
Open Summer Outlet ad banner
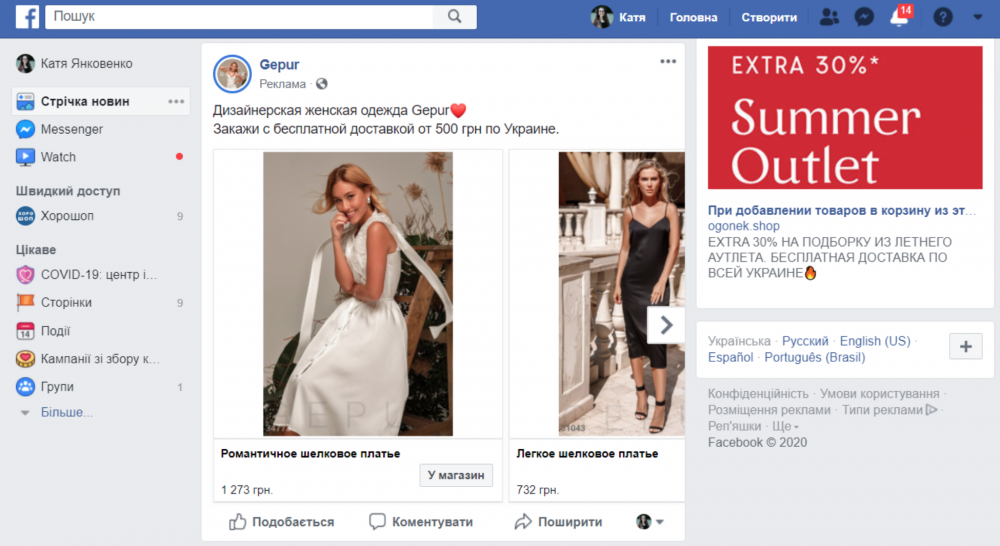845,117
